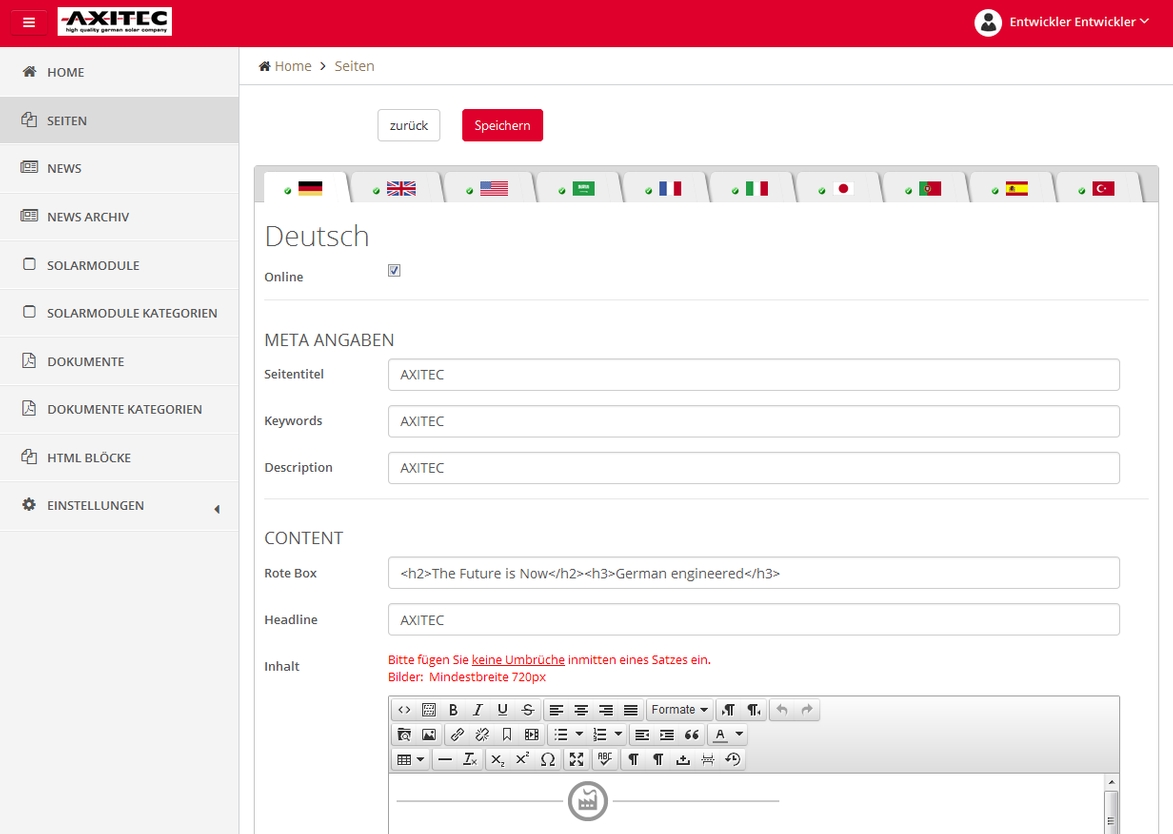Click the zurück button
The image size is (1173, 834).
(x=408, y=125)
